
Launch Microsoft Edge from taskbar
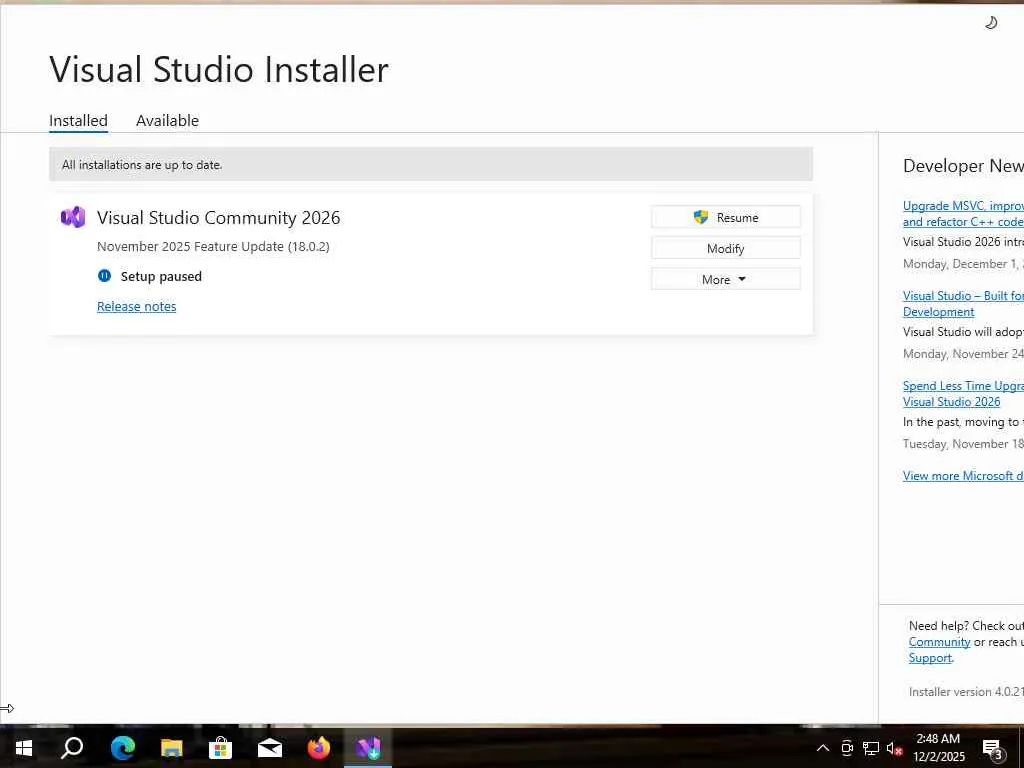pyautogui.click(x=122, y=748)
